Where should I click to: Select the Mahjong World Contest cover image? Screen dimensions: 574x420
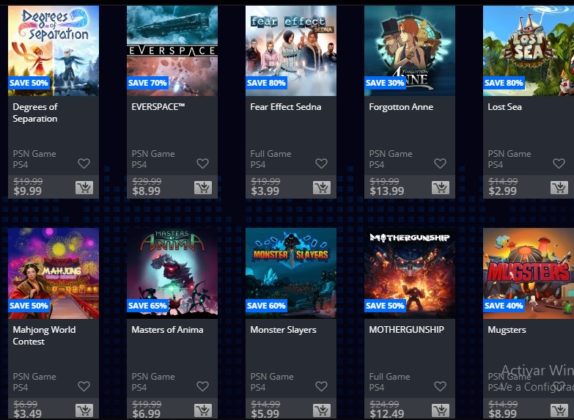[53, 273]
